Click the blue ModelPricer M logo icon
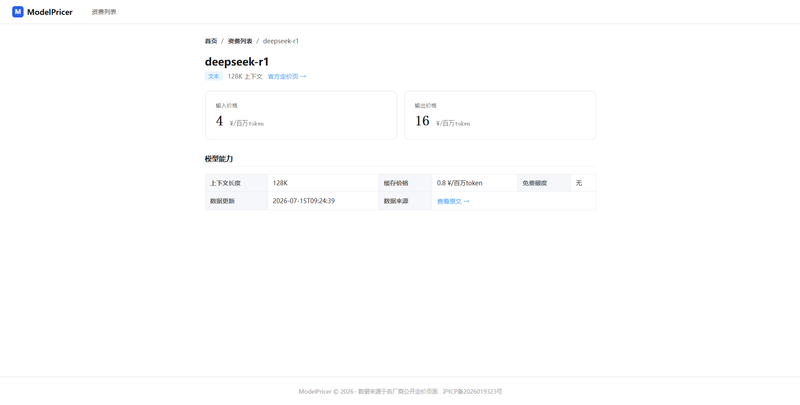 pos(18,12)
